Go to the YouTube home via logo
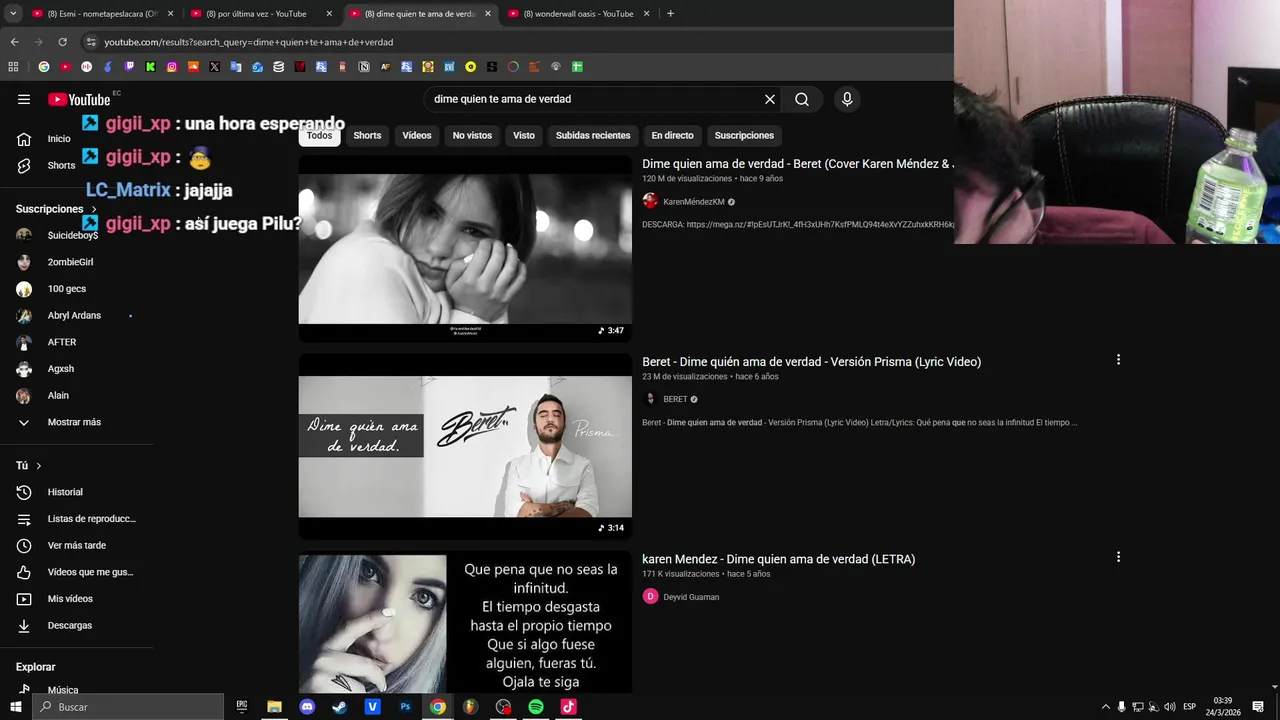 click(79, 99)
